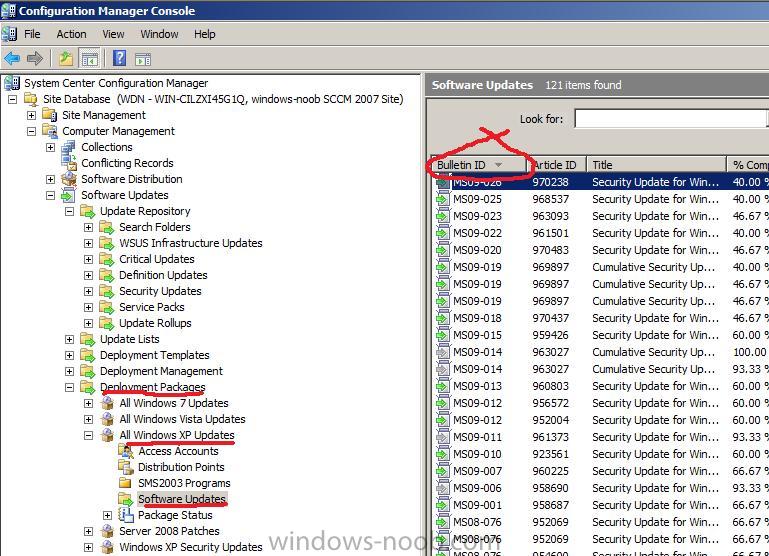The image size is (769, 556).
Task: Click the update icon for MS09-006 row
Action: 442,488
